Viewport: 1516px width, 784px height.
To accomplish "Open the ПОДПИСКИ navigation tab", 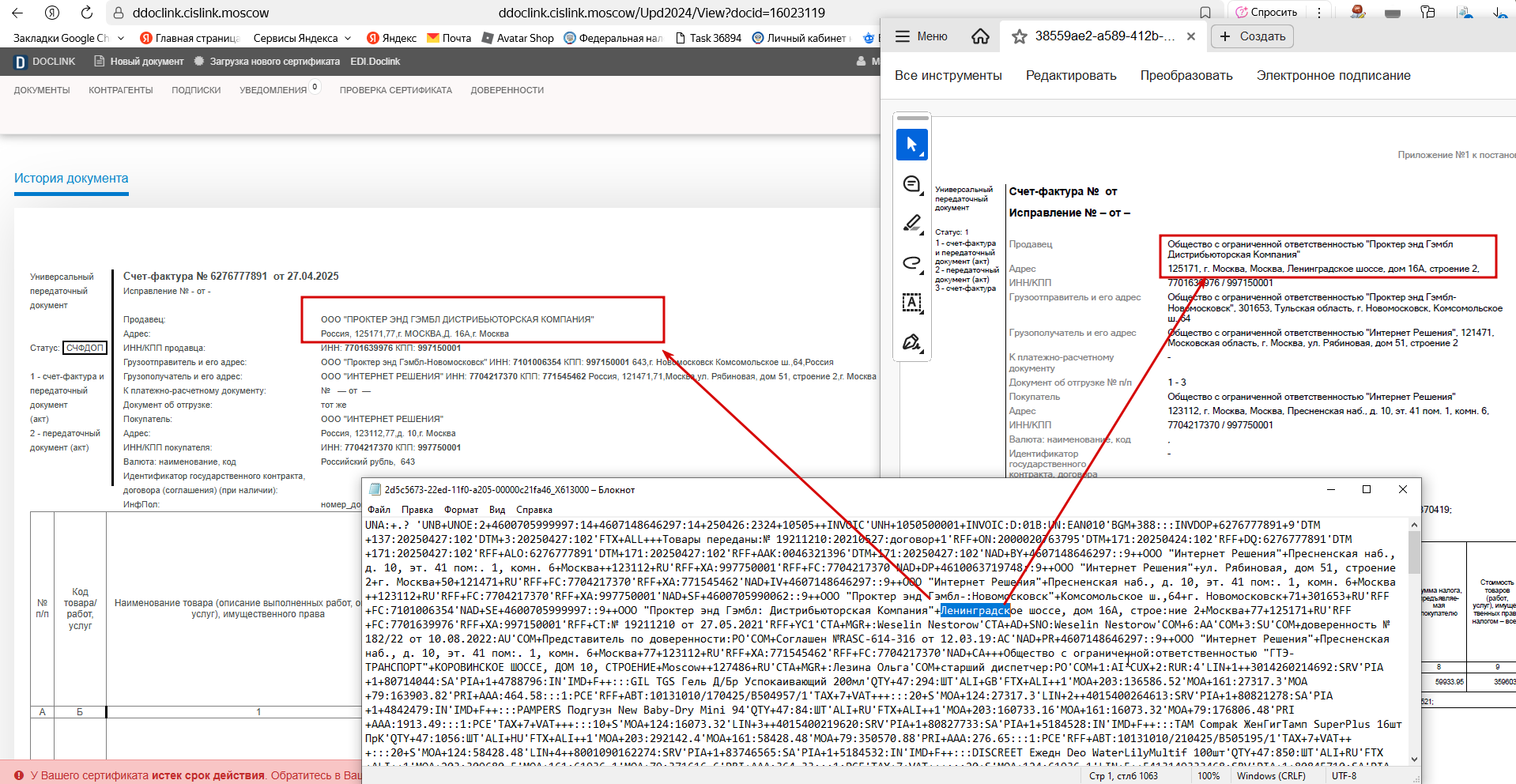I will pos(196,90).
